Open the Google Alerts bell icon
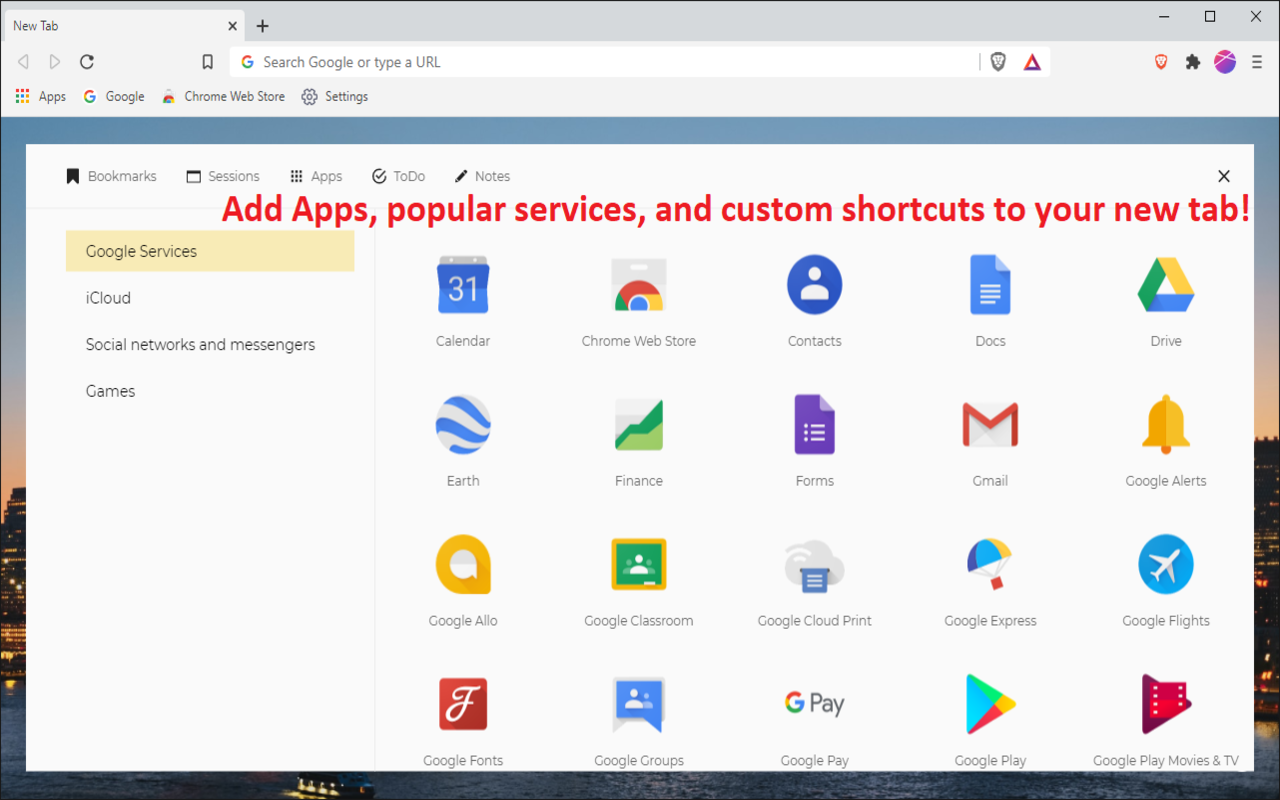Screen dimensions: 1280x800 1166,425
